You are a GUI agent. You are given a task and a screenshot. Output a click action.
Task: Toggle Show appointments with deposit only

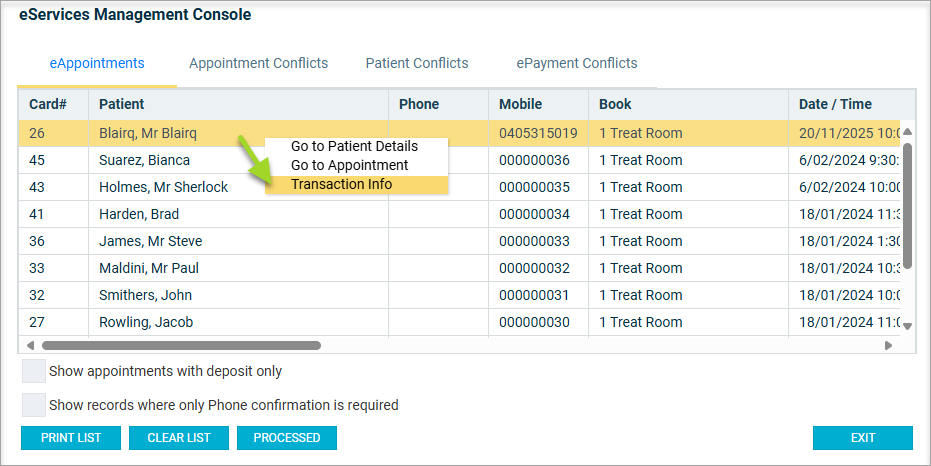[x=34, y=371]
